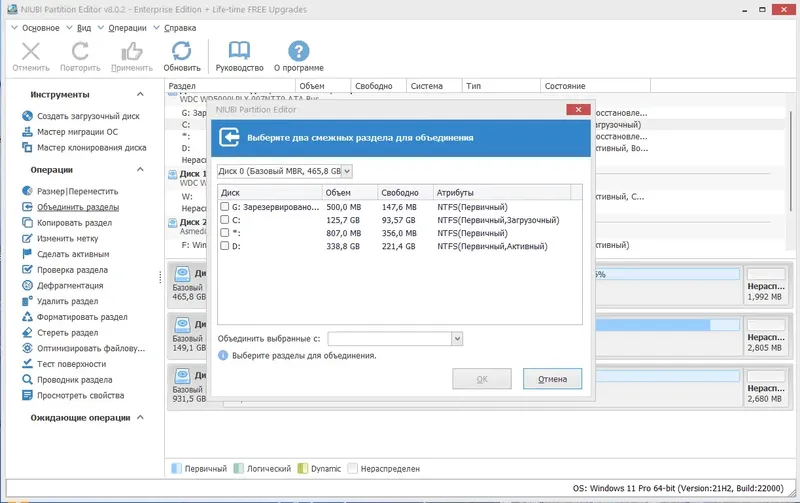Click the Создать загрузочный диск icon
Viewport: 800px width, 503px height.
(x=27, y=116)
